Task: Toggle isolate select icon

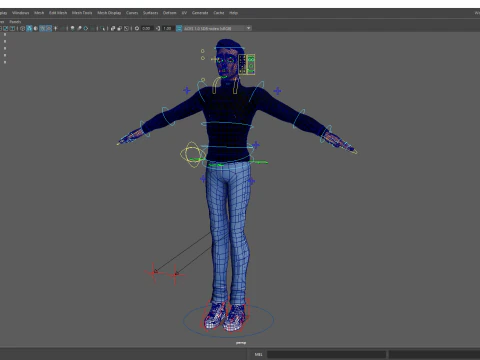Action: 103,28
